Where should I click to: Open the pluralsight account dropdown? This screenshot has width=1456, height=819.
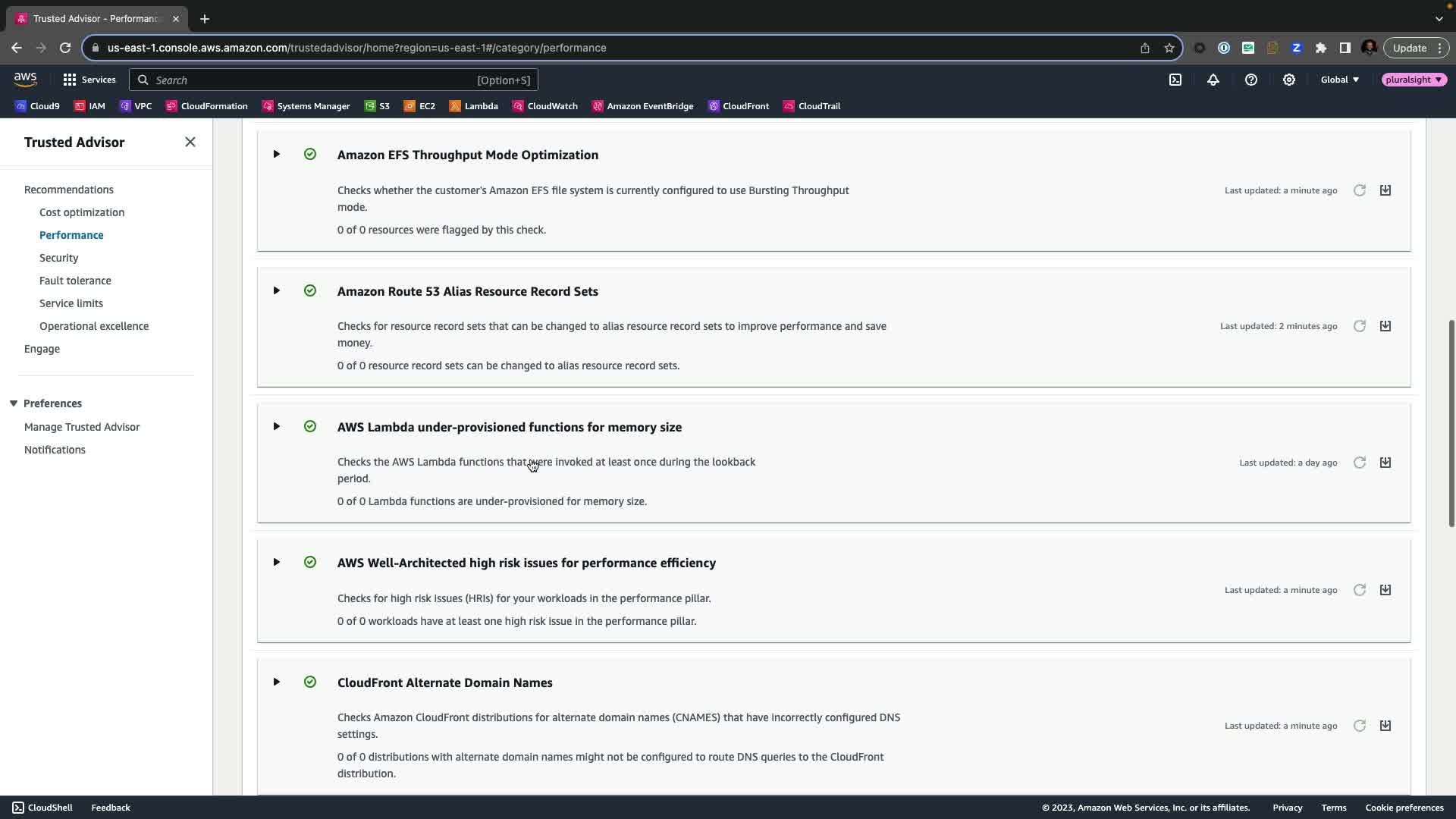(1413, 80)
